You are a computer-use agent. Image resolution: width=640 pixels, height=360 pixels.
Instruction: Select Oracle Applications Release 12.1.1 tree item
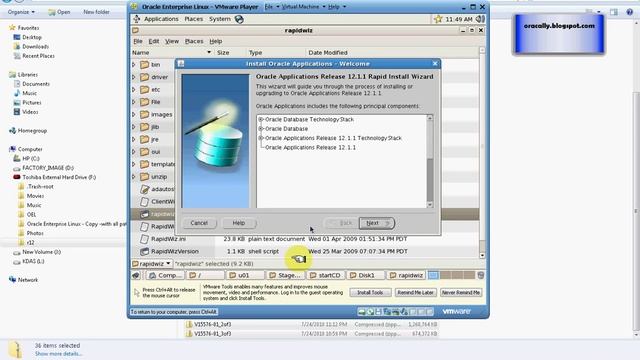pos(310,147)
